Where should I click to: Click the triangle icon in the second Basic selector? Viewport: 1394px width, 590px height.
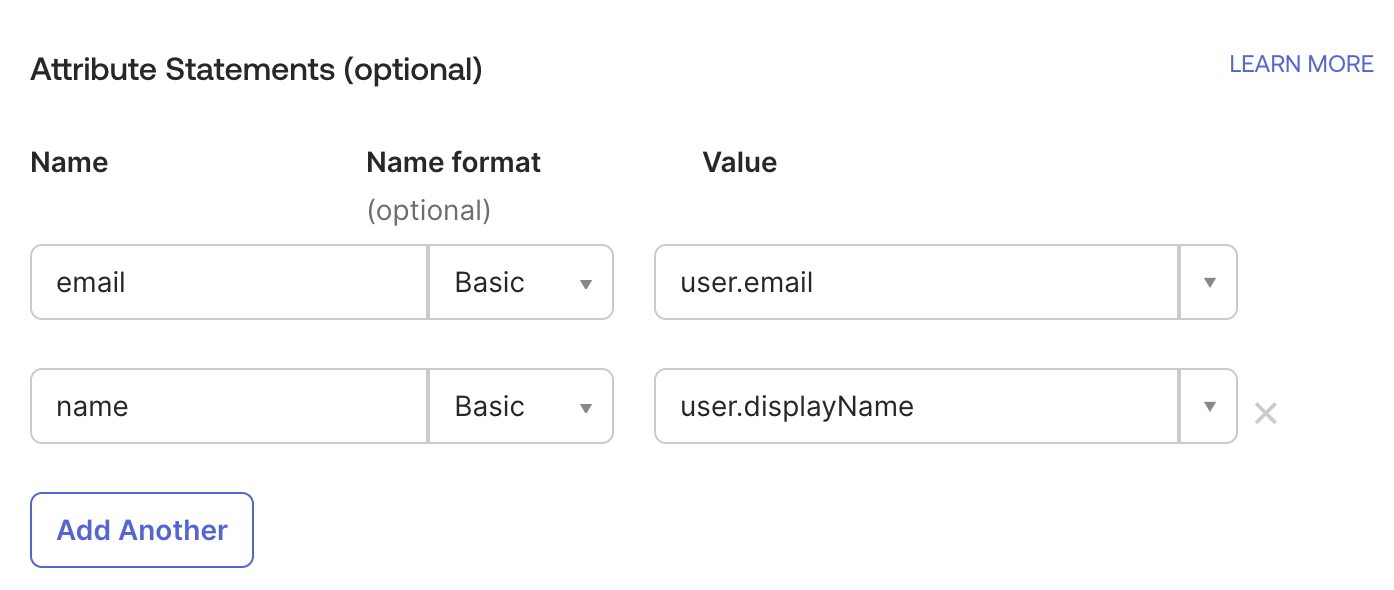pos(588,407)
